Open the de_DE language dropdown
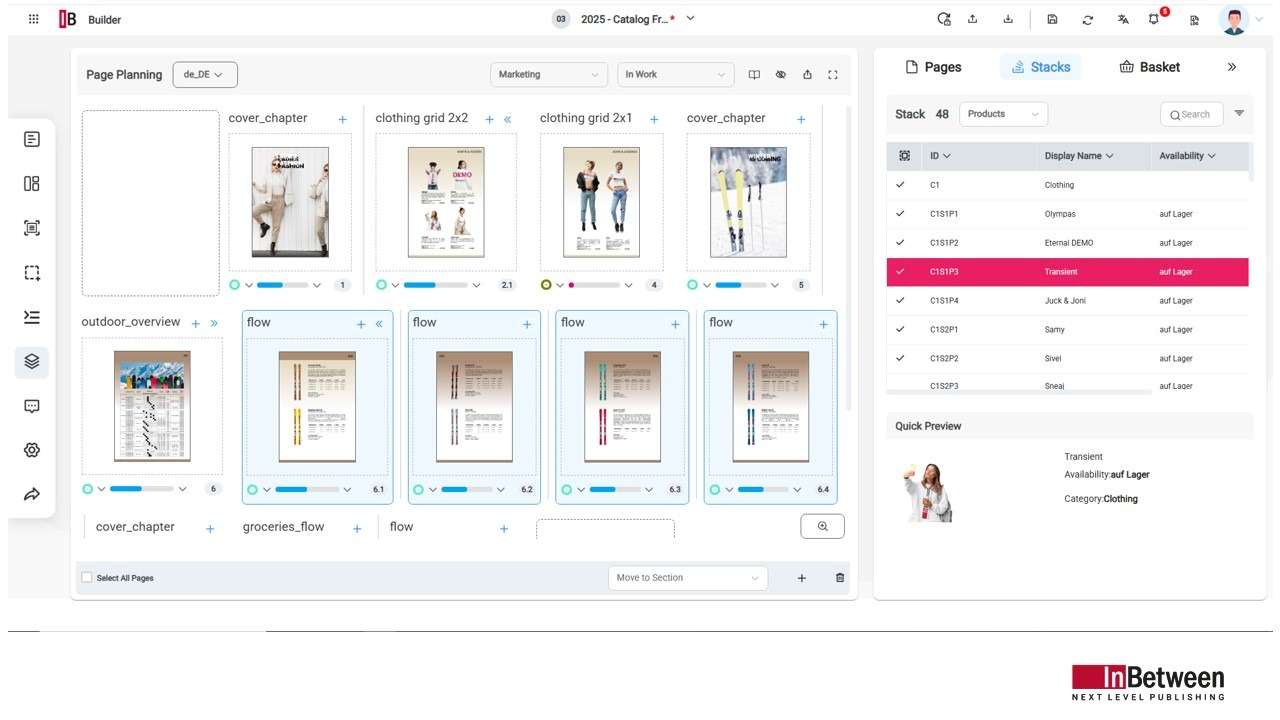 click(x=204, y=75)
